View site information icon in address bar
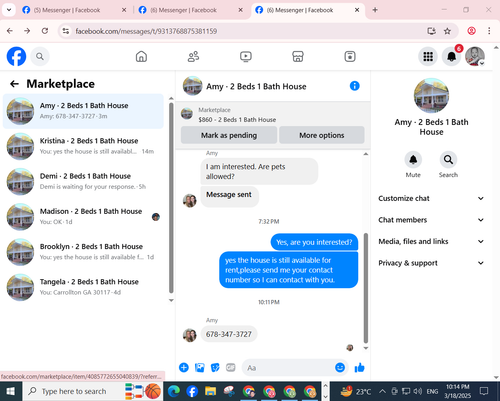500x401 pixels. point(66,31)
